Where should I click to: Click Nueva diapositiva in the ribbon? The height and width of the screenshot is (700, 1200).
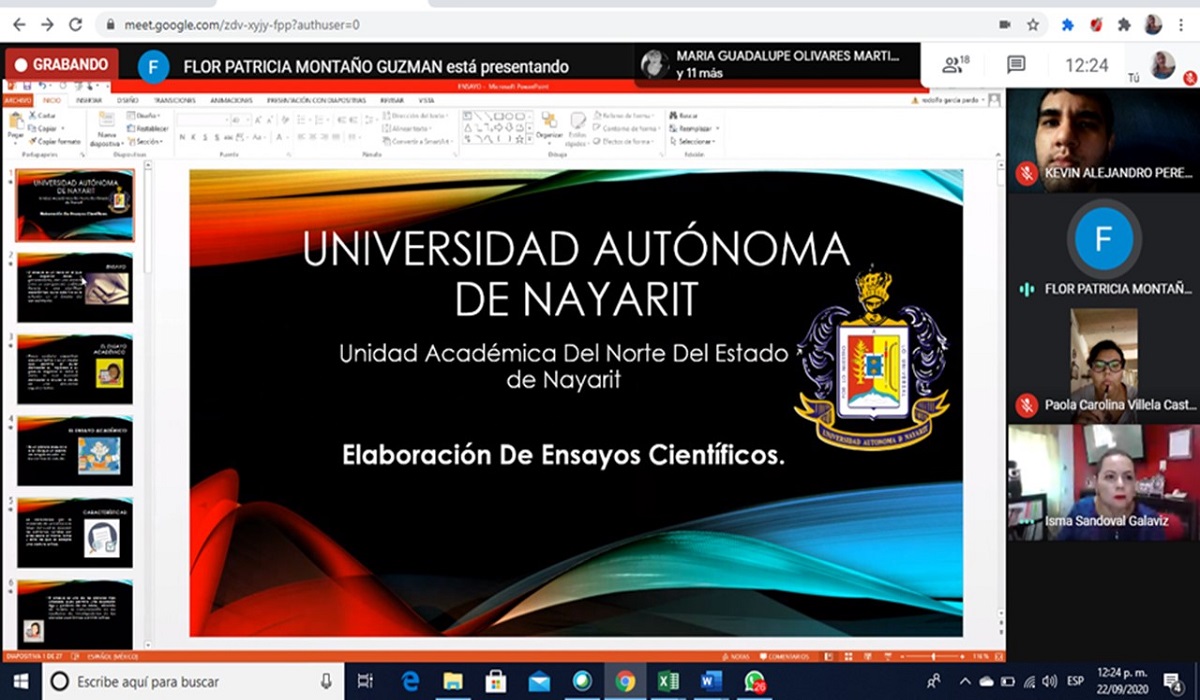[x=106, y=128]
